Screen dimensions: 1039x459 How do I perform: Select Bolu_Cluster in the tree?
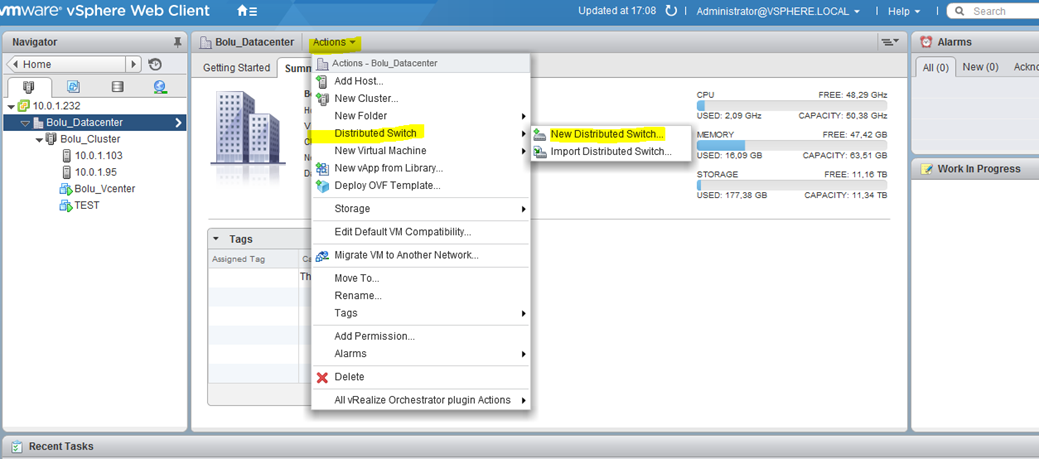(x=90, y=139)
